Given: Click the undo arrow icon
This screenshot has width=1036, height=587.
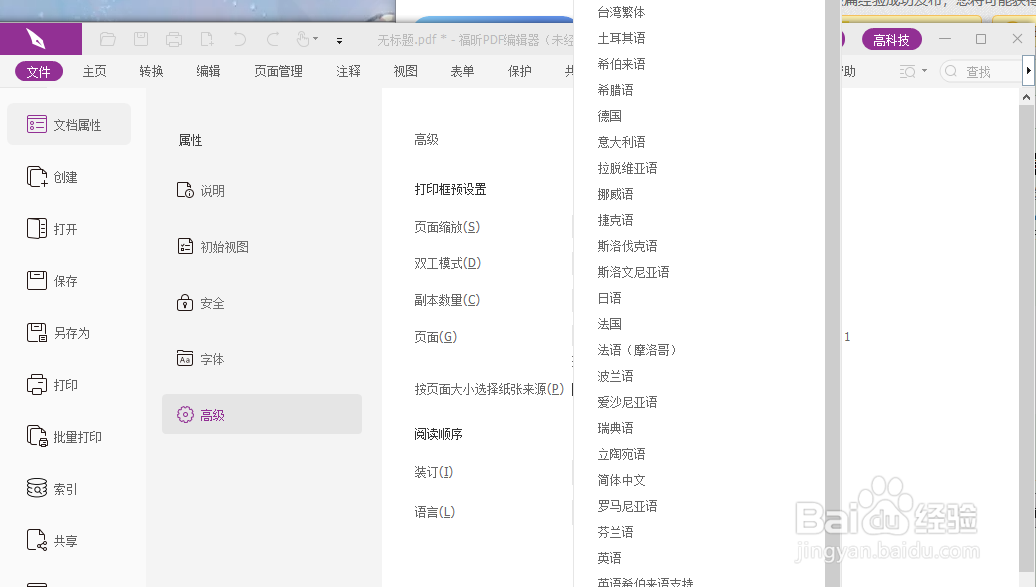Looking at the screenshot, I should pos(239,40).
